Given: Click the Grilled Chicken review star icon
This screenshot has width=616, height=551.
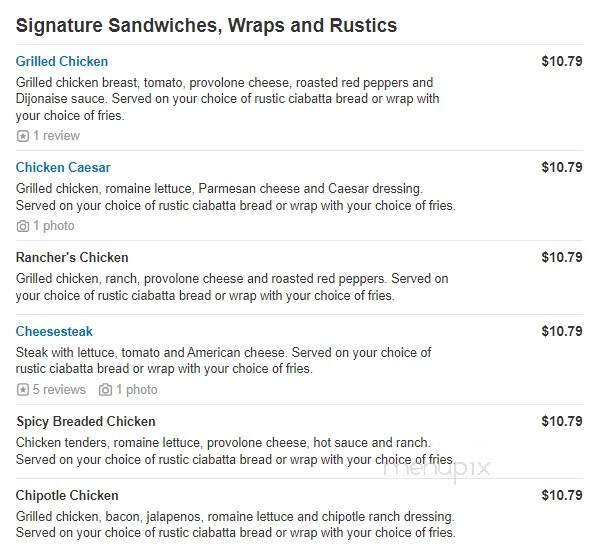Looking at the screenshot, I should (x=23, y=136).
